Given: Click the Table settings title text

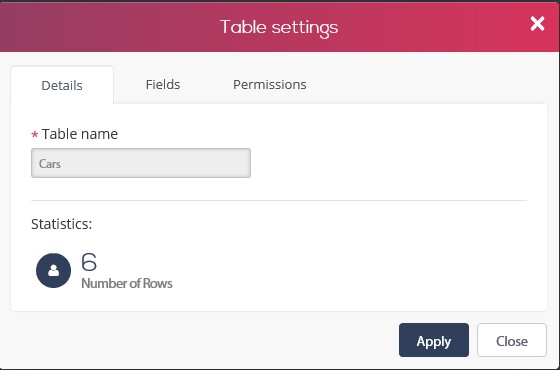Looking at the screenshot, I should 279,27.
